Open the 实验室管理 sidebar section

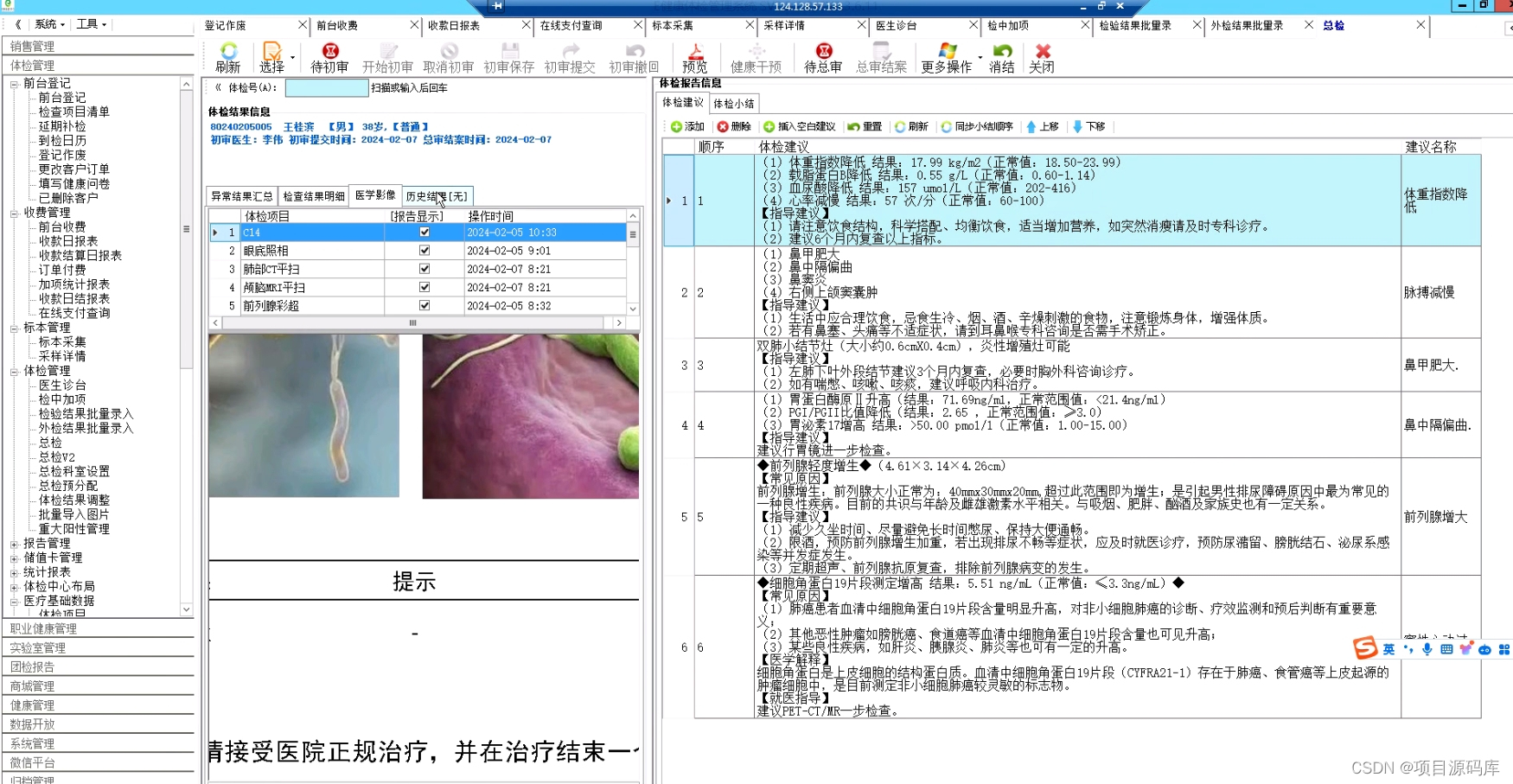pyautogui.click(x=99, y=648)
